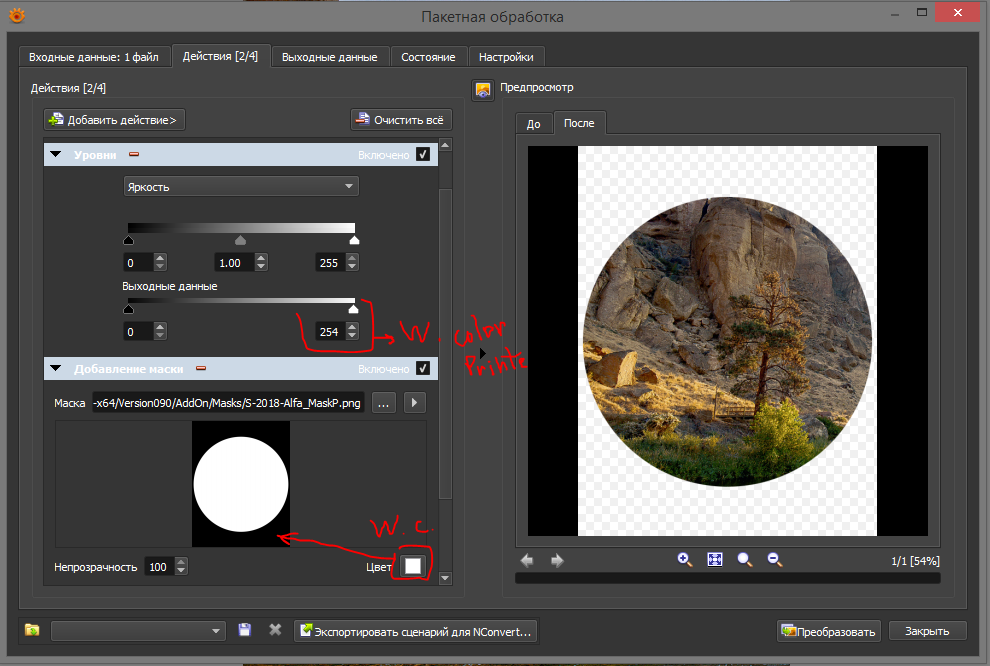Toggle the Предпросмотр preview panel icon
This screenshot has width=990, height=666.
coord(483,90)
